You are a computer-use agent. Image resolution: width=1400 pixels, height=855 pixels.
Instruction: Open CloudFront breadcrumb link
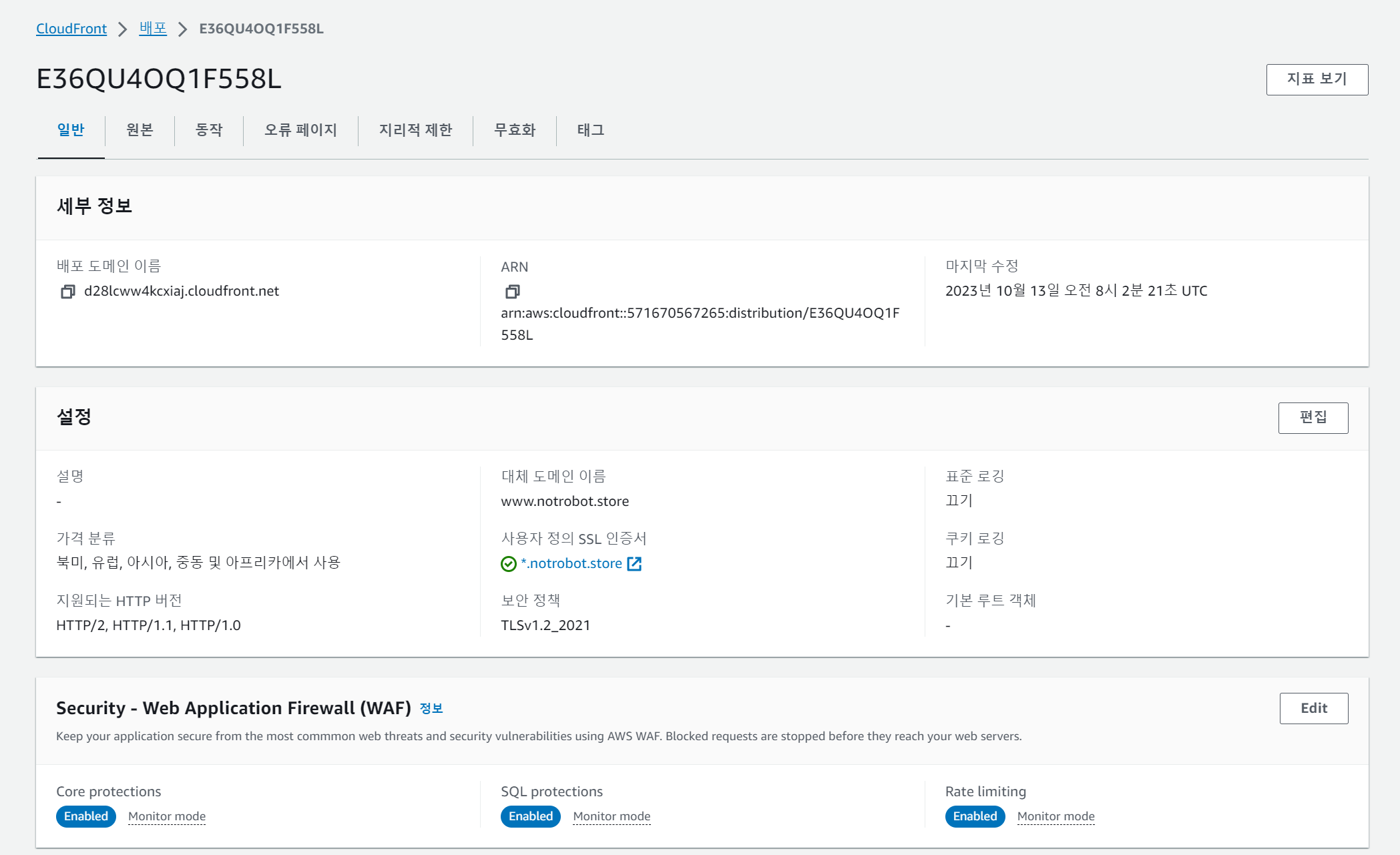point(71,29)
